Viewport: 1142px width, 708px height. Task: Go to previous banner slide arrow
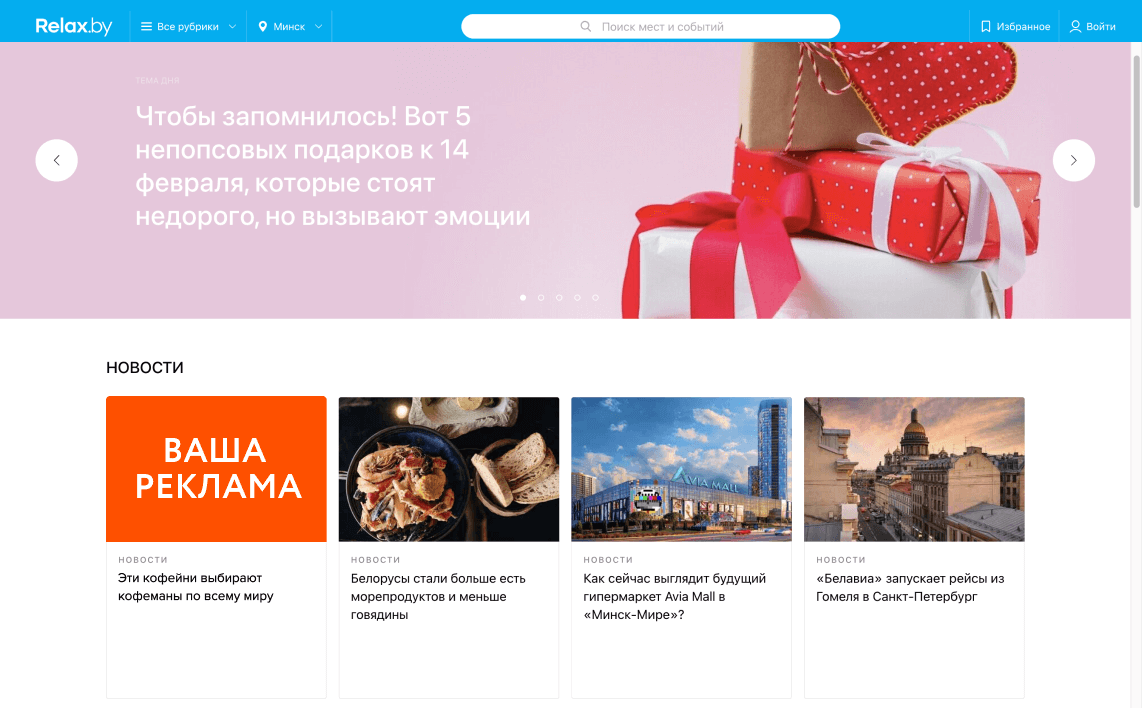(x=57, y=160)
